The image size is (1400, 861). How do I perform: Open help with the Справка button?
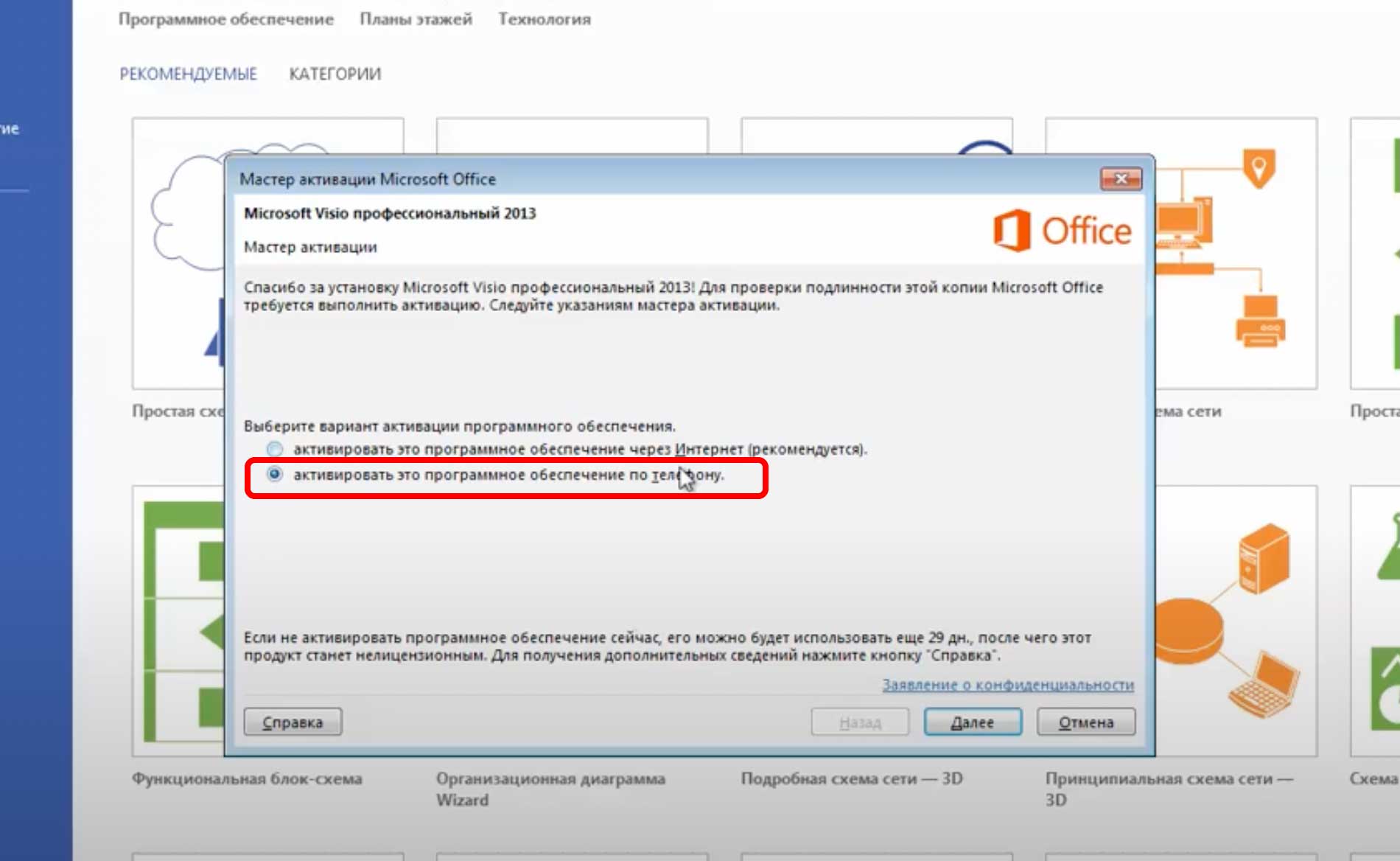(293, 722)
